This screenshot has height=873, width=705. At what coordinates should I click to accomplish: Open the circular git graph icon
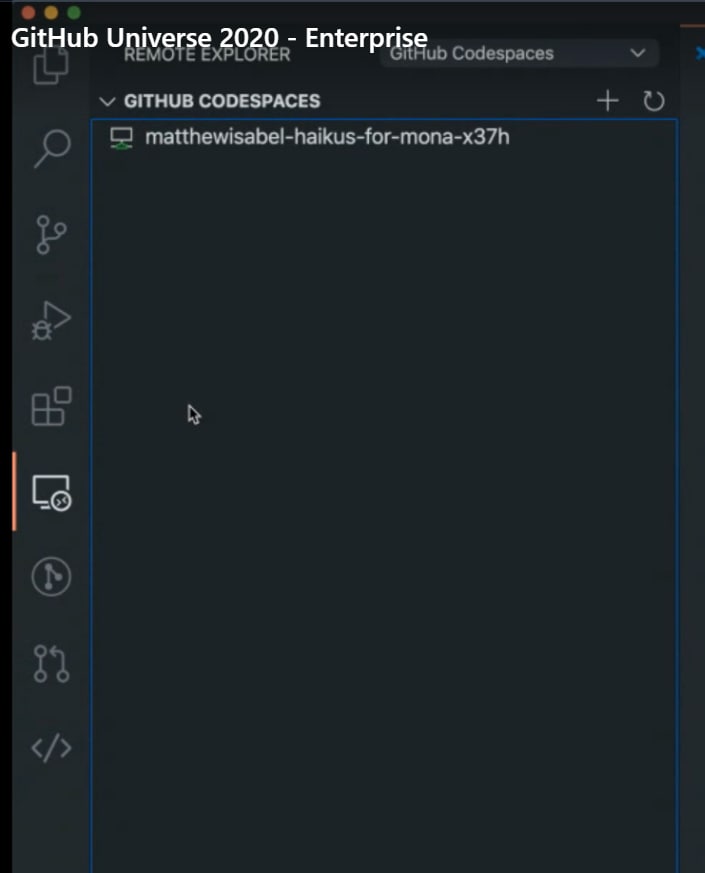click(51, 577)
